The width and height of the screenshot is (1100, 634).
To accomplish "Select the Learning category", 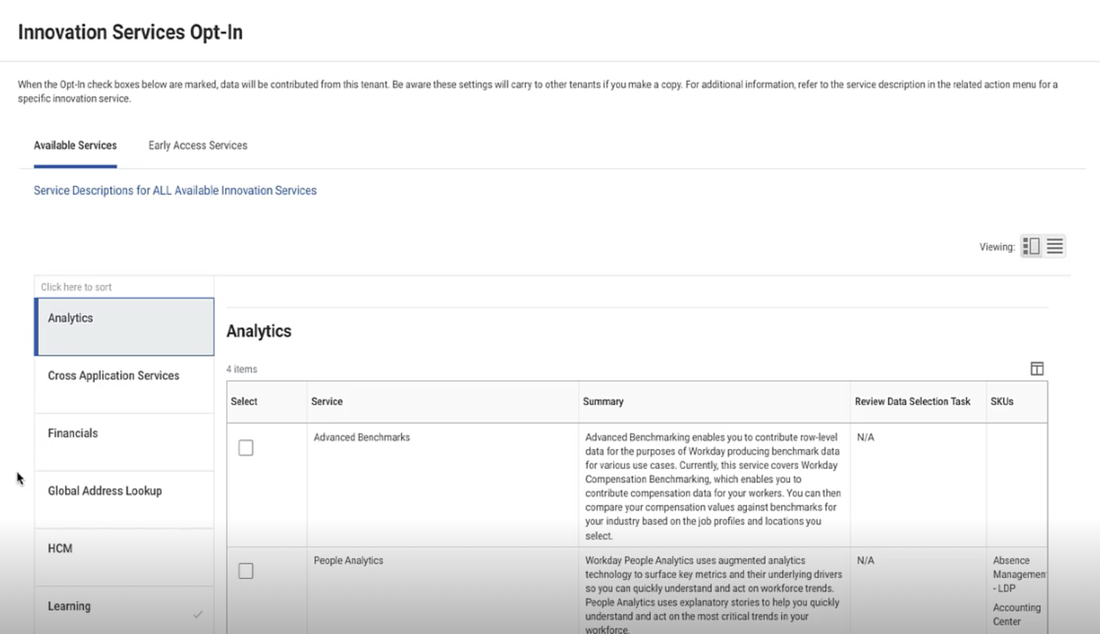I will point(124,610).
